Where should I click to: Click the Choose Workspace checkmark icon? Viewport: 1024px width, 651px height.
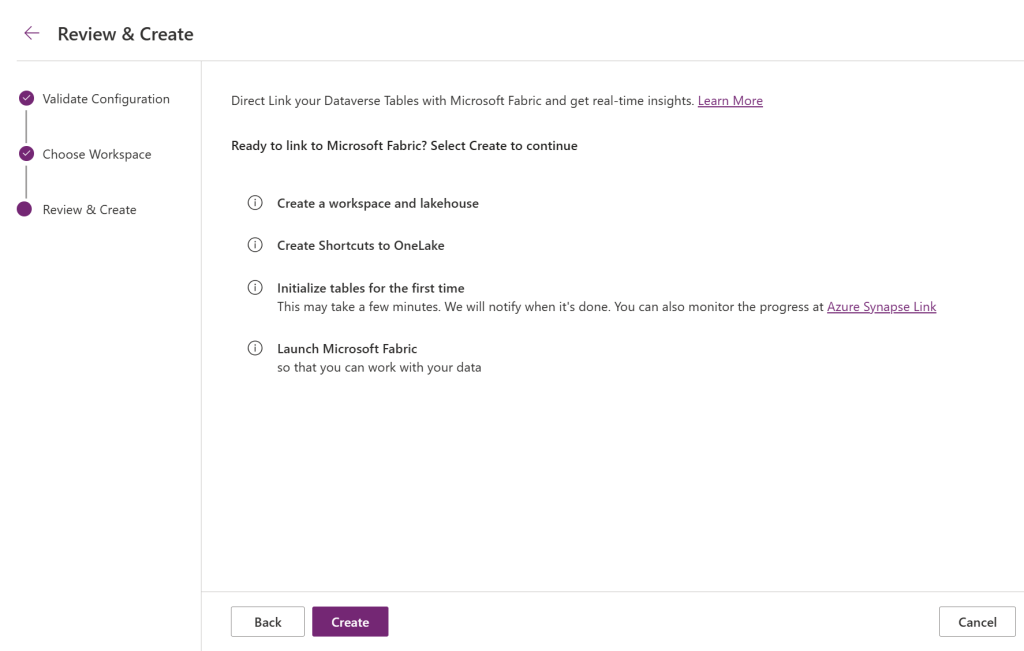(25, 155)
